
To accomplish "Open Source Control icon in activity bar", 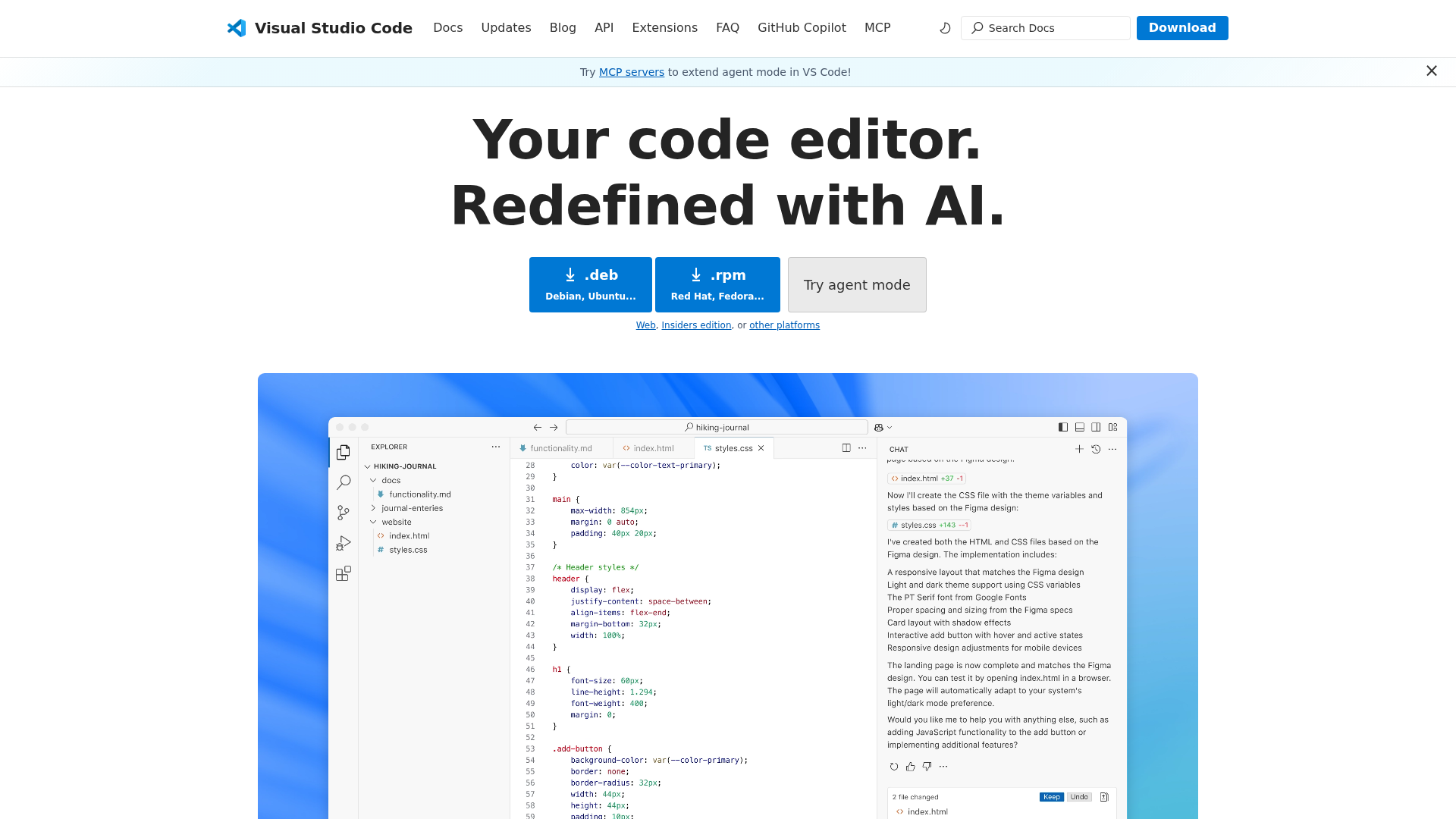I will pos(344,513).
